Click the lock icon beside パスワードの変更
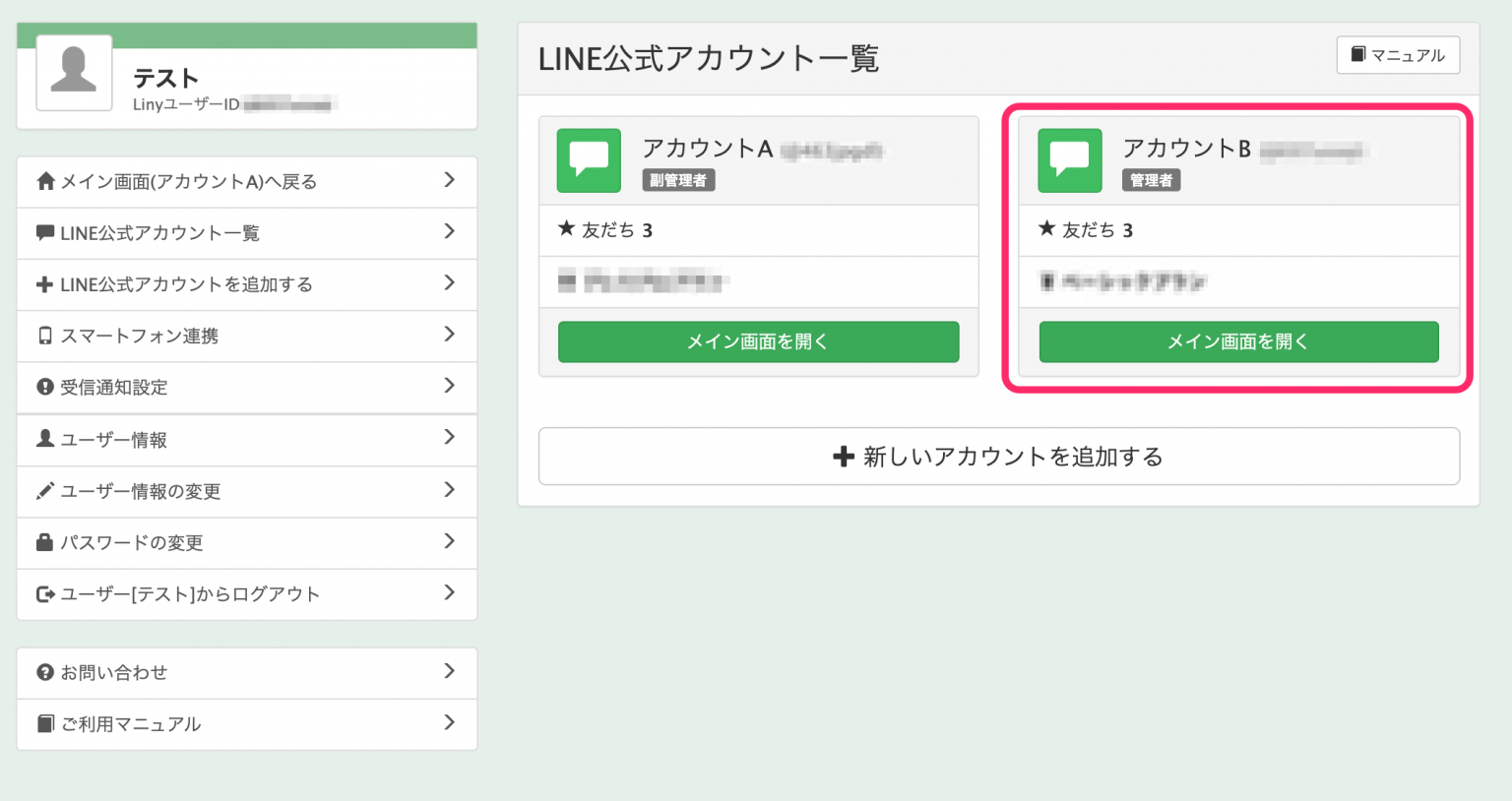 tap(45, 541)
